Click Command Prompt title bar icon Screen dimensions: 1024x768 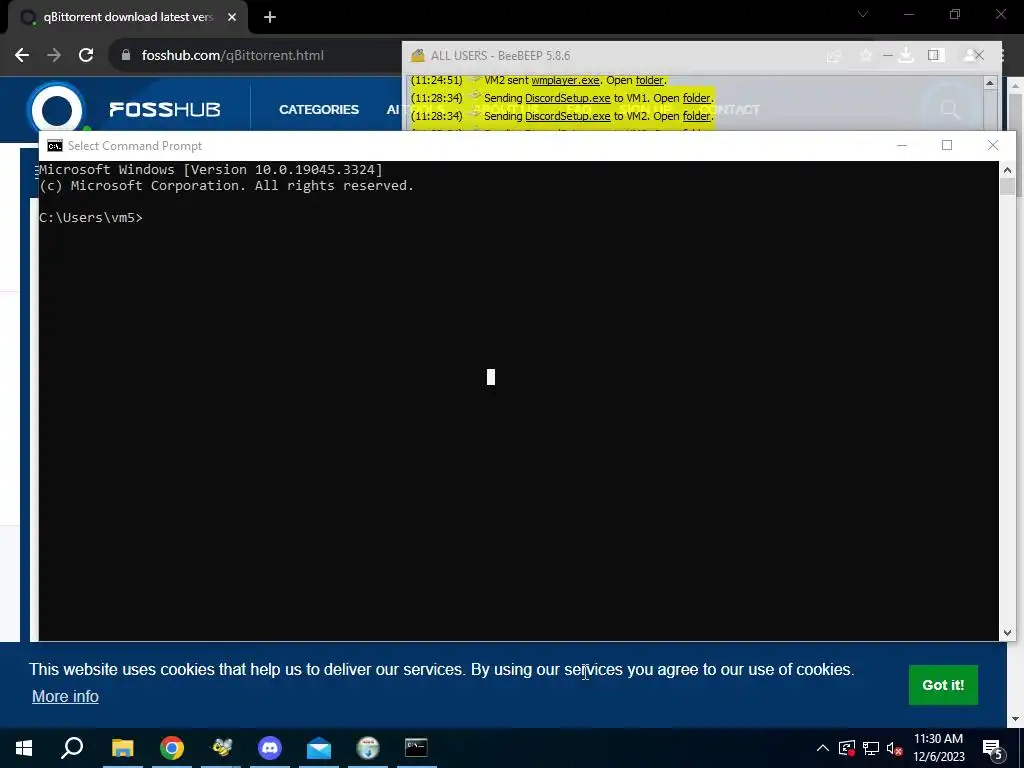tap(55, 146)
